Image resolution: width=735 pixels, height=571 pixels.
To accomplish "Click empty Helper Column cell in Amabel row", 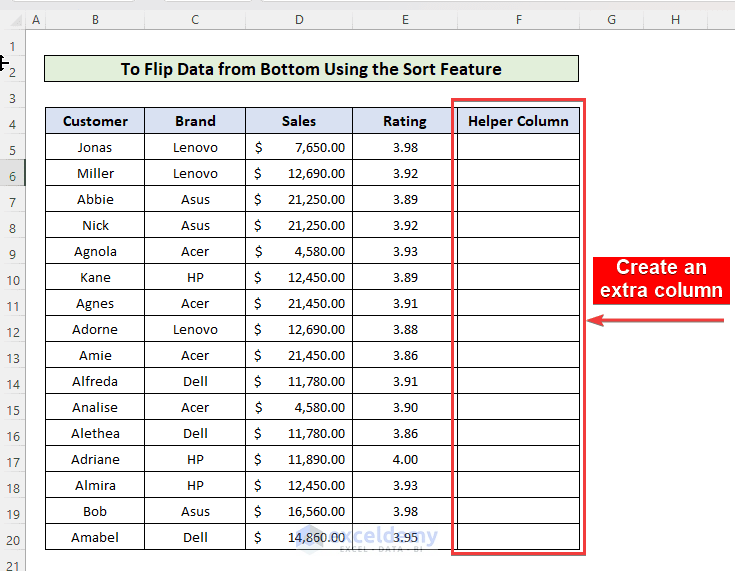I will point(518,537).
